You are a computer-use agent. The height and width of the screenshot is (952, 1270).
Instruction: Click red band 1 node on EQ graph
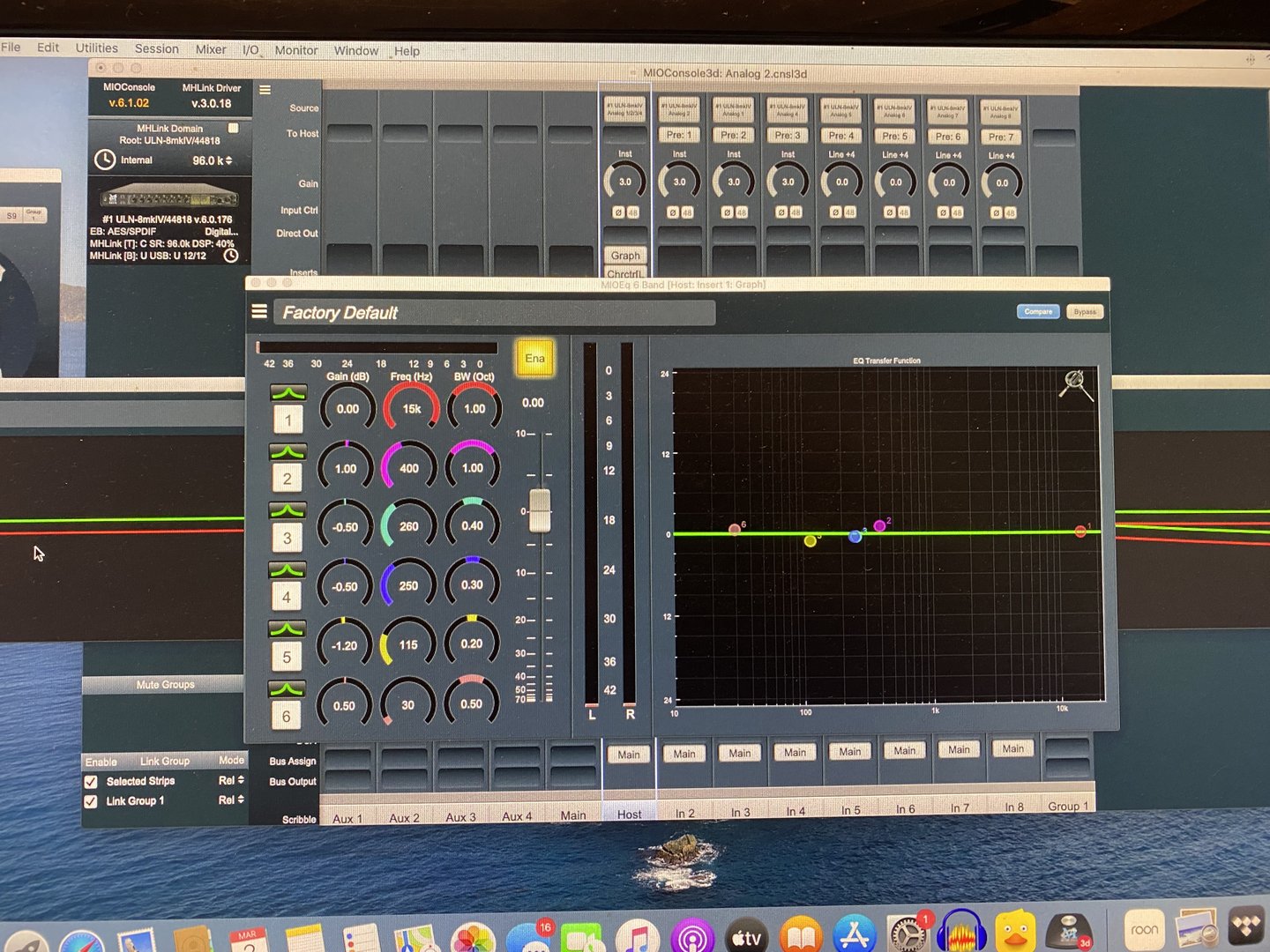click(1080, 531)
